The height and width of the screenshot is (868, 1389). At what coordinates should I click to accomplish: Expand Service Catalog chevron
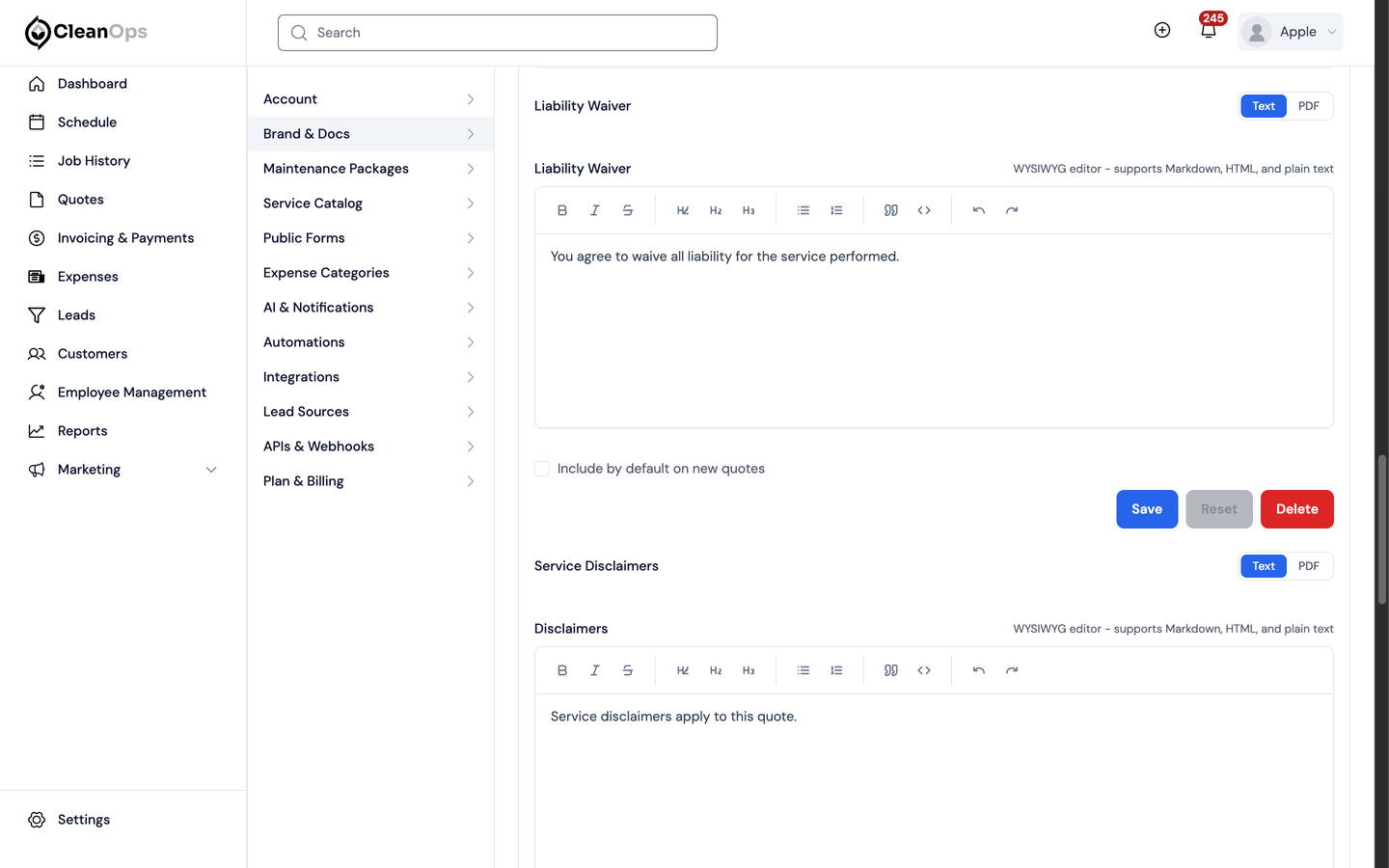point(471,203)
